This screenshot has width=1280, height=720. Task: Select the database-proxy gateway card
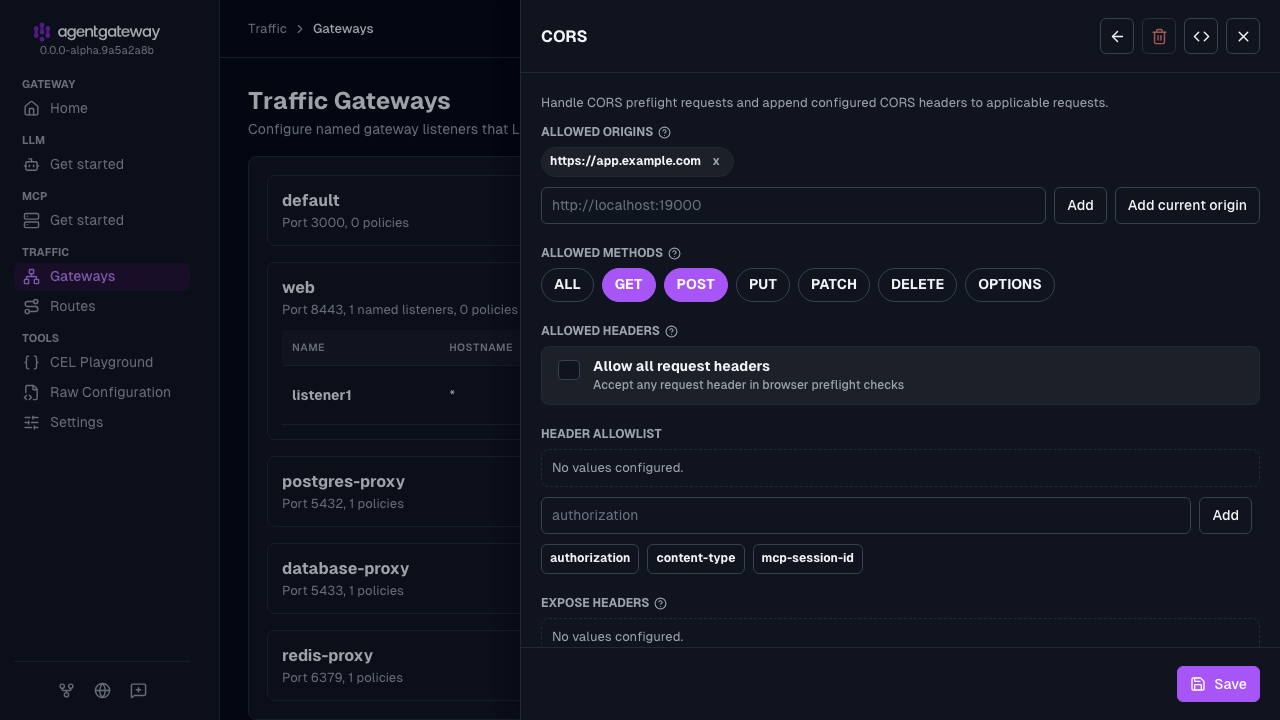(x=394, y=578)
